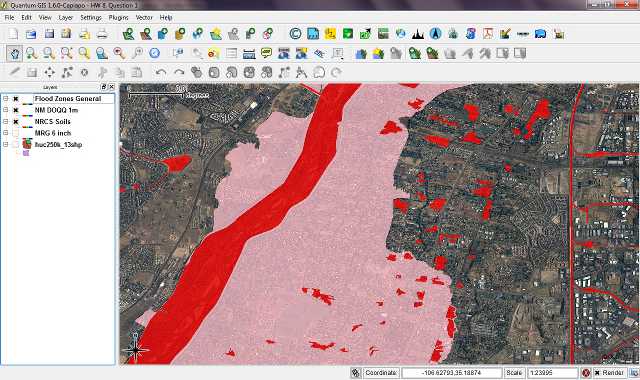Image resolution: width=640 pixels, height=380 pixels.
Task: Select the Measure line ruler tool
Action: coord(249,53)
